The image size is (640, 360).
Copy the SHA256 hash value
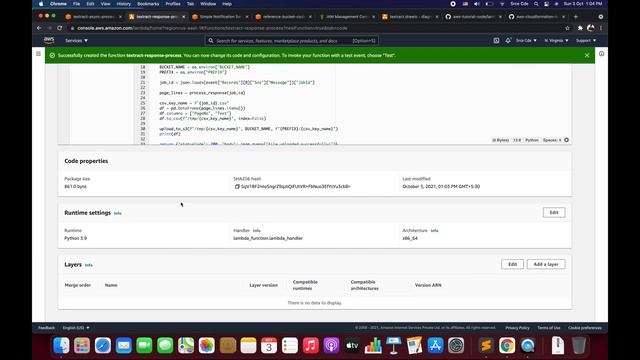tap(237, 187)
